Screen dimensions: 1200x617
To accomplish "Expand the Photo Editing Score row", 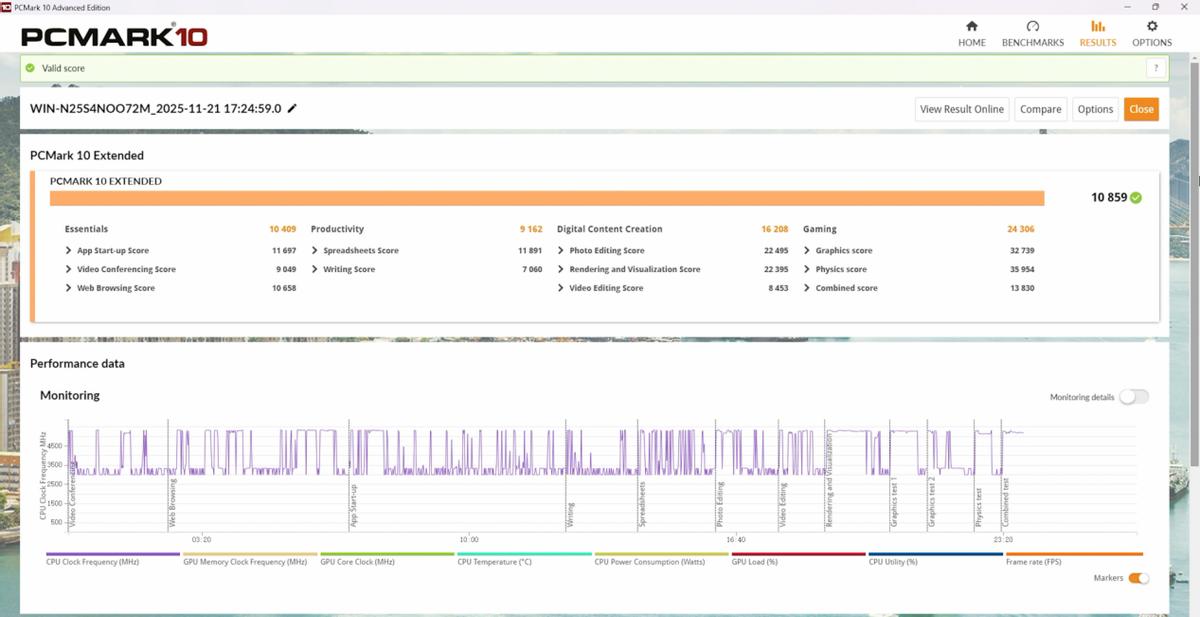I will (x=561, y=251).
